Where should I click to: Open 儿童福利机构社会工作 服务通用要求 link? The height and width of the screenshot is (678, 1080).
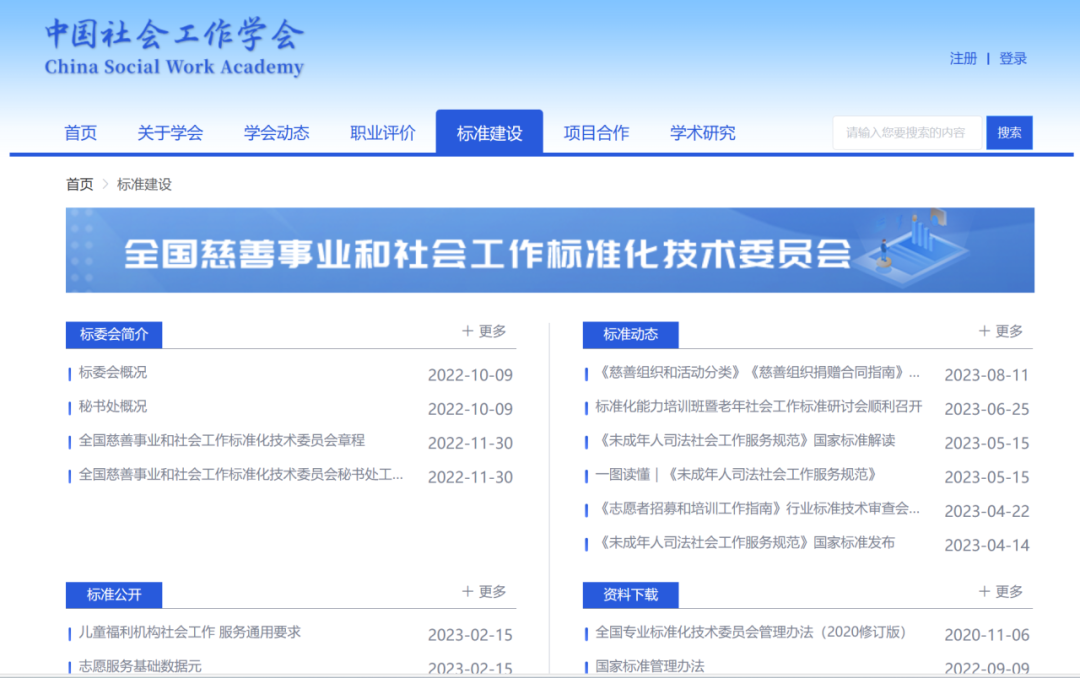tap(190, 632)
